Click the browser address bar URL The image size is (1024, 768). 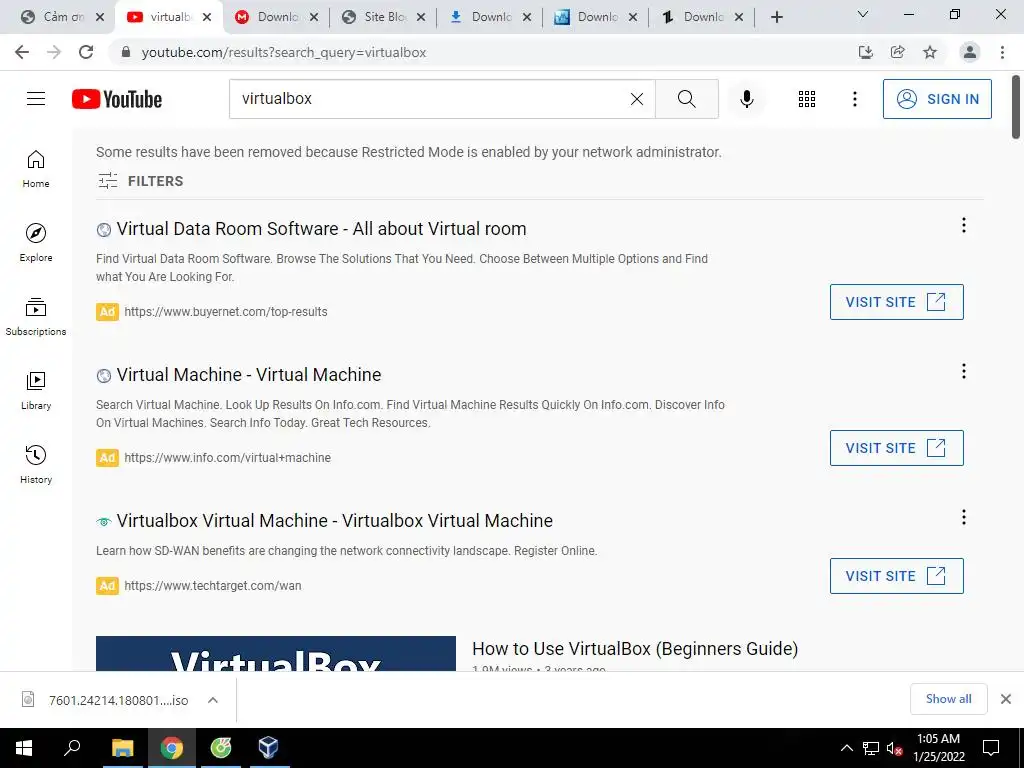pyautogui.click(x=283, y=52)
